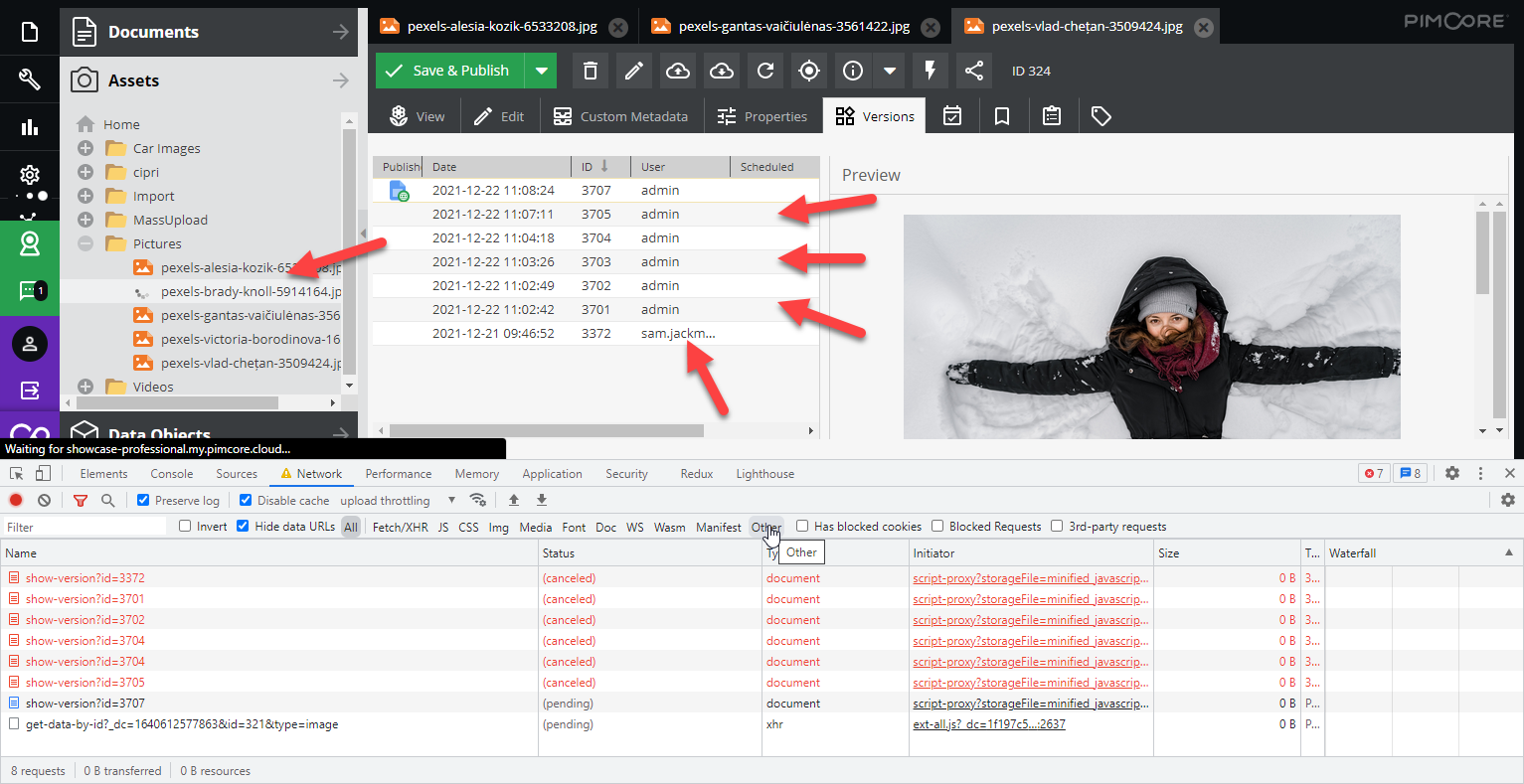Toggle the Preserve log checkbox
Screen dimensions: 1524x784
(x=143, y=500)
